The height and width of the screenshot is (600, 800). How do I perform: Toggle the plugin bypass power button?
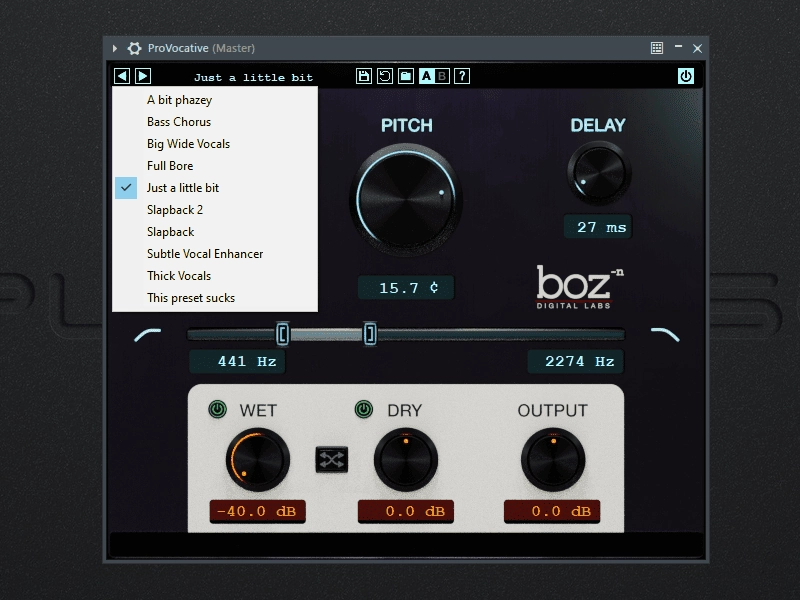(686, 76)
